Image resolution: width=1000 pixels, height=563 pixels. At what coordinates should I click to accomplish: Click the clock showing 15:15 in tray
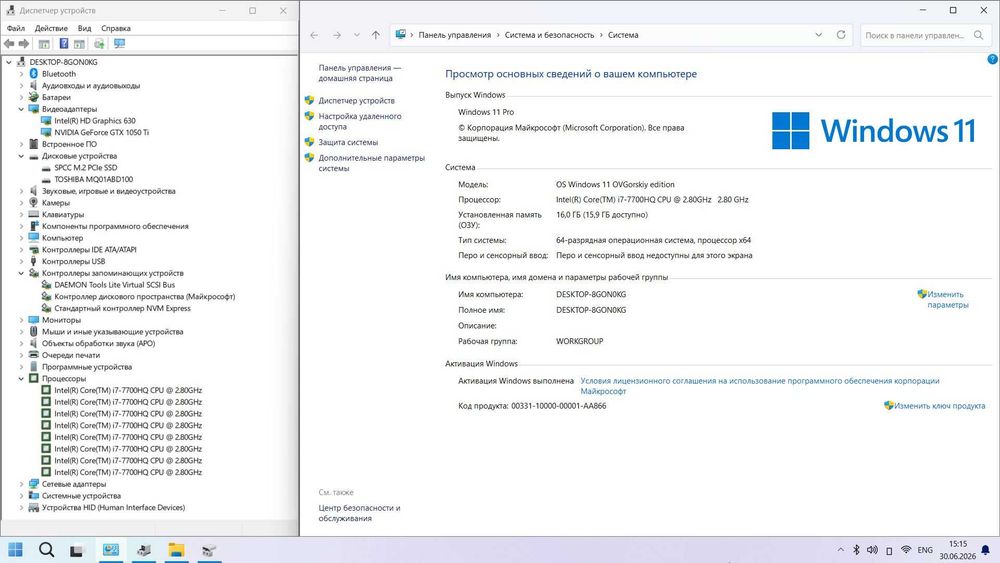[958, 544]
